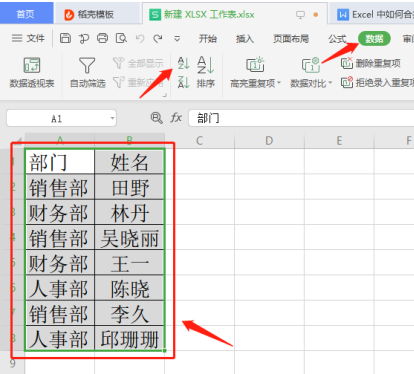Image resolution: width=414 pixels, height=374 pixels.
Task: Click the fx insert function icon
Action: [x=176, y=118]
